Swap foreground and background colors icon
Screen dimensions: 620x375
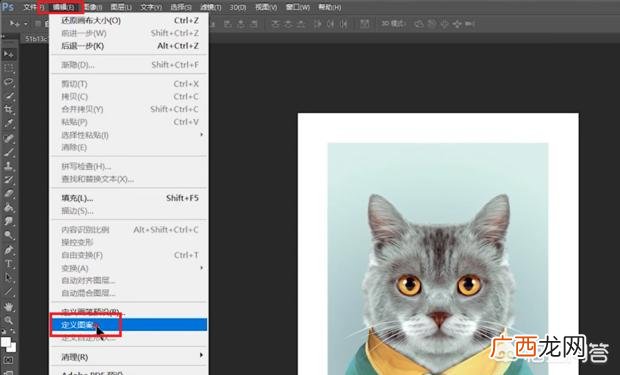(12, 331)
